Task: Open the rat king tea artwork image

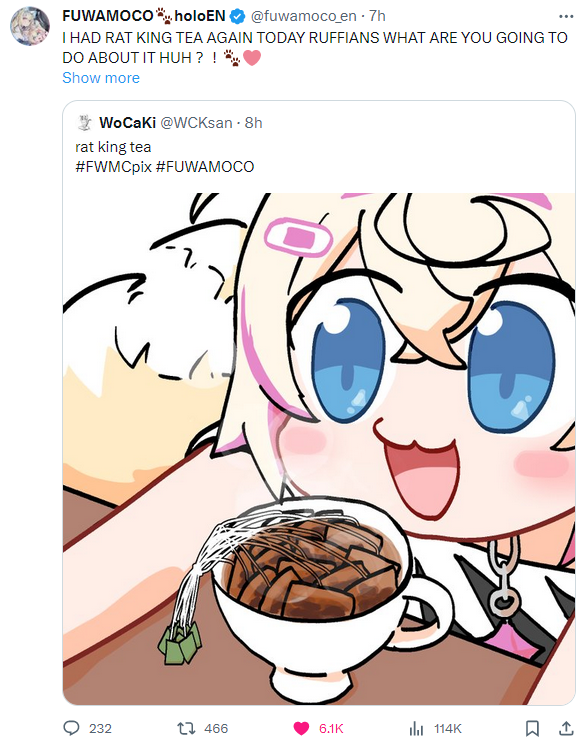Action: click(319, 448)
